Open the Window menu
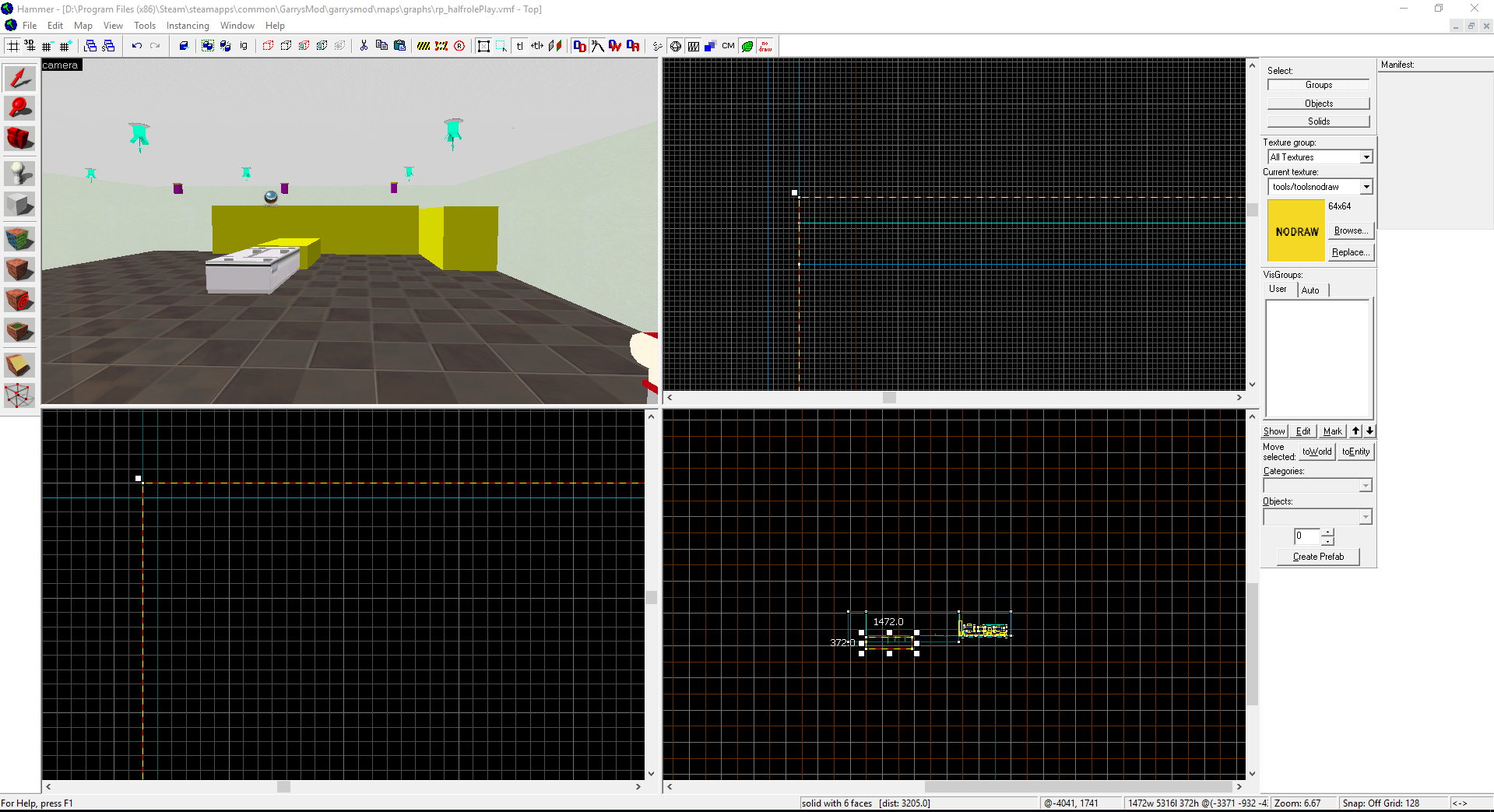Viewport: 1494px width, 812px height. click(x=237, y=26)
